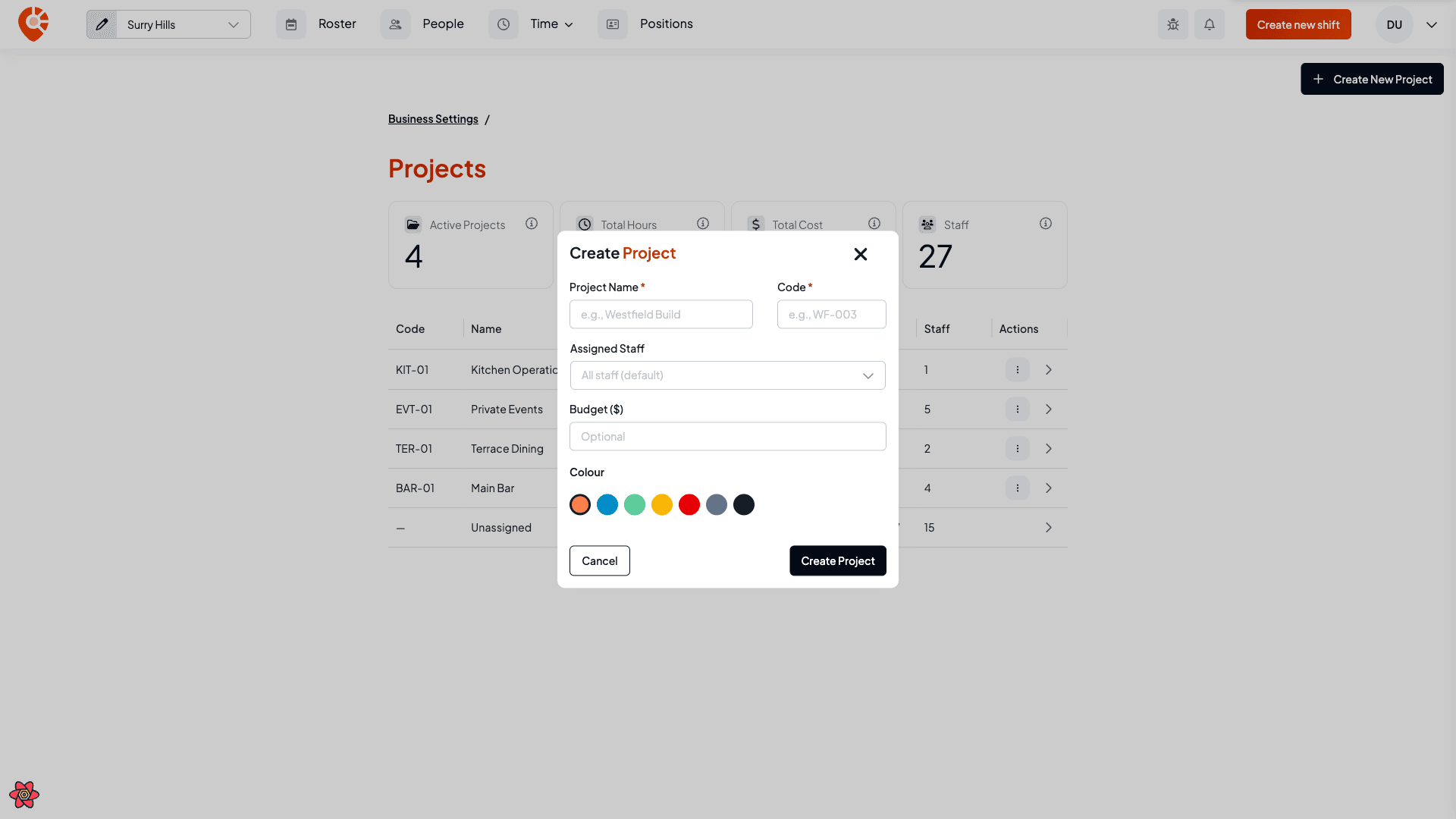Open actions menu for TER-01 row
This screenshot has height=819, width=1456.
click(1018, 449)
